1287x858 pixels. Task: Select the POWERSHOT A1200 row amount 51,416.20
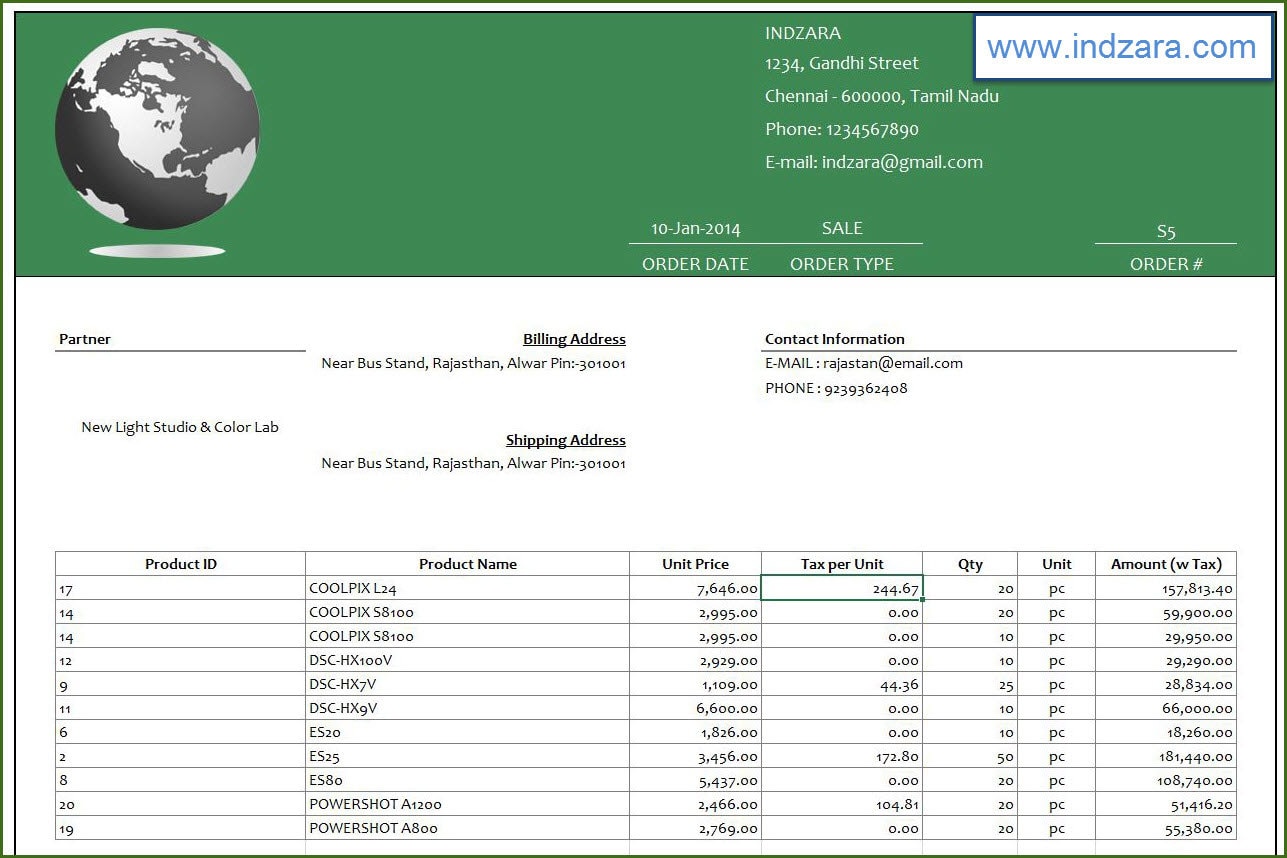1197,804
